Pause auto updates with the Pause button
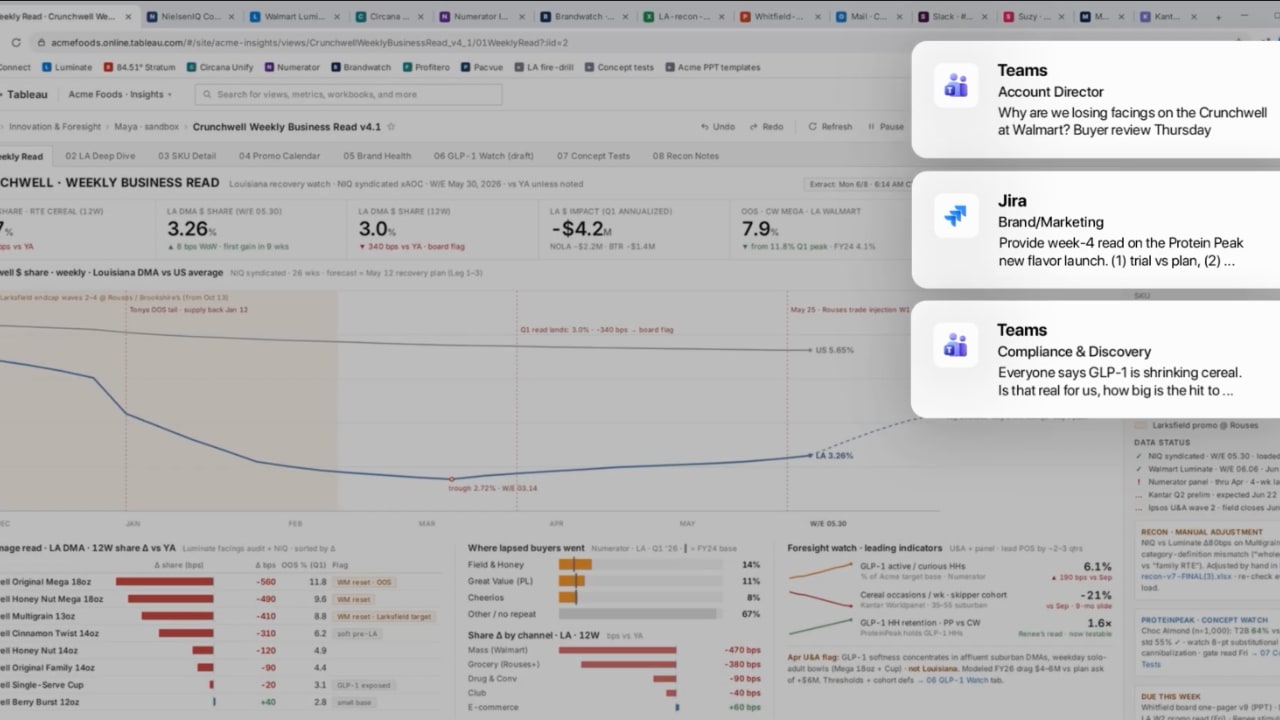 886,127
